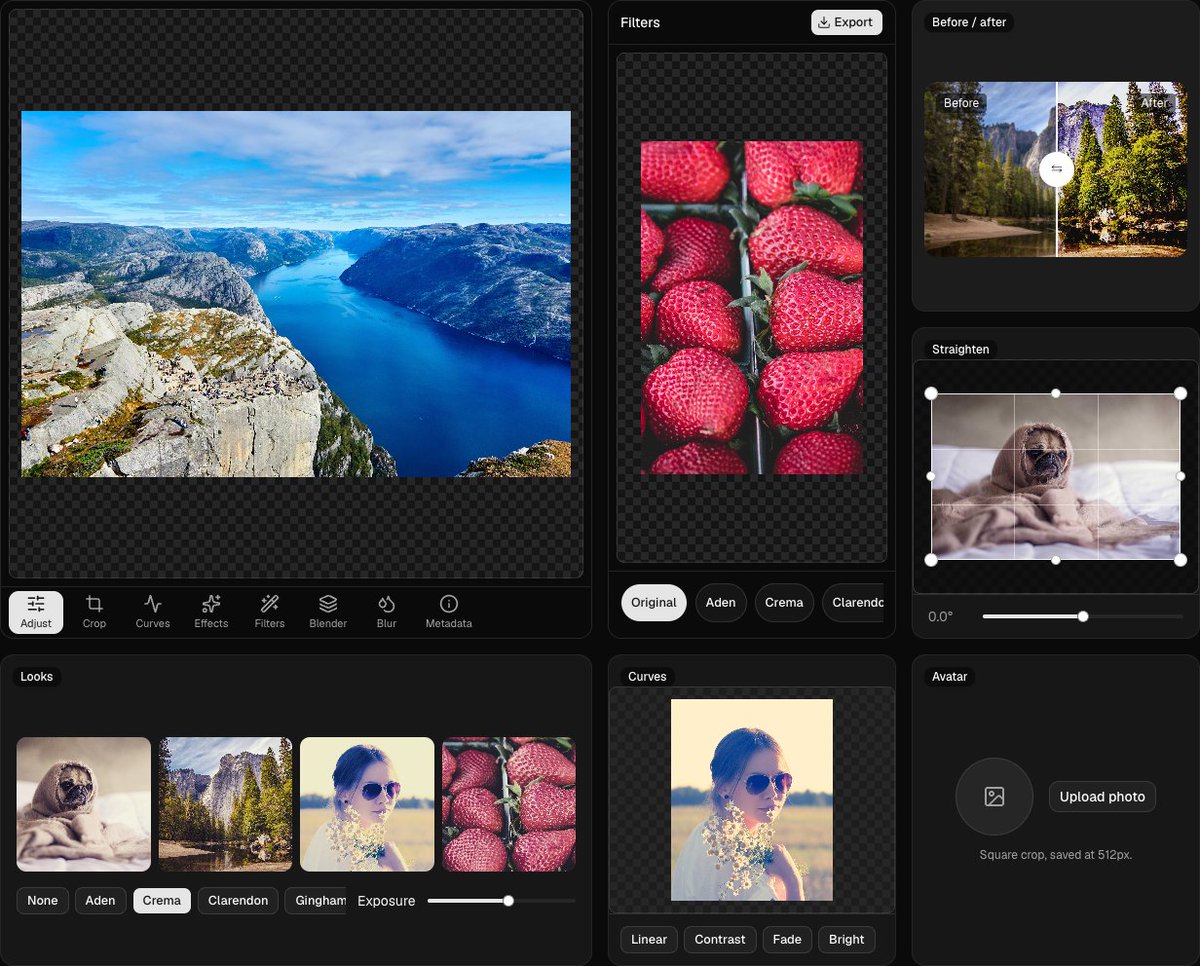Click the before/after swap handle

(1057, 169)
